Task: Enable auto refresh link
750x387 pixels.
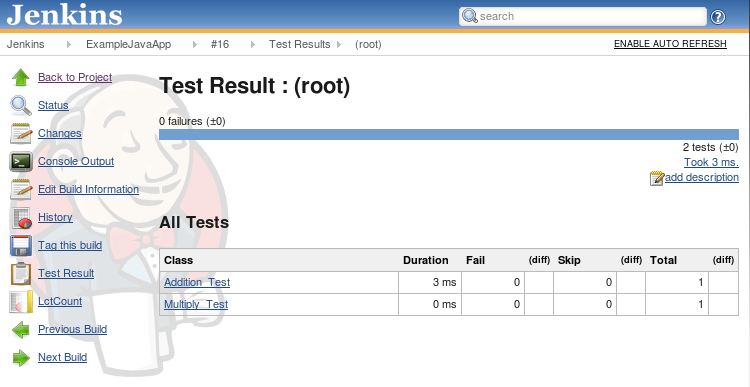Action: (x=670, y=44)
